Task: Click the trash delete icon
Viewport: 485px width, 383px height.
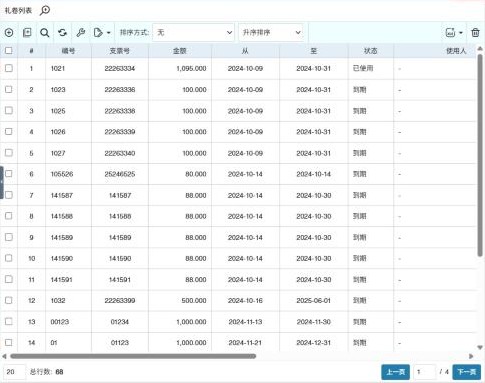Action: (475, 32)
